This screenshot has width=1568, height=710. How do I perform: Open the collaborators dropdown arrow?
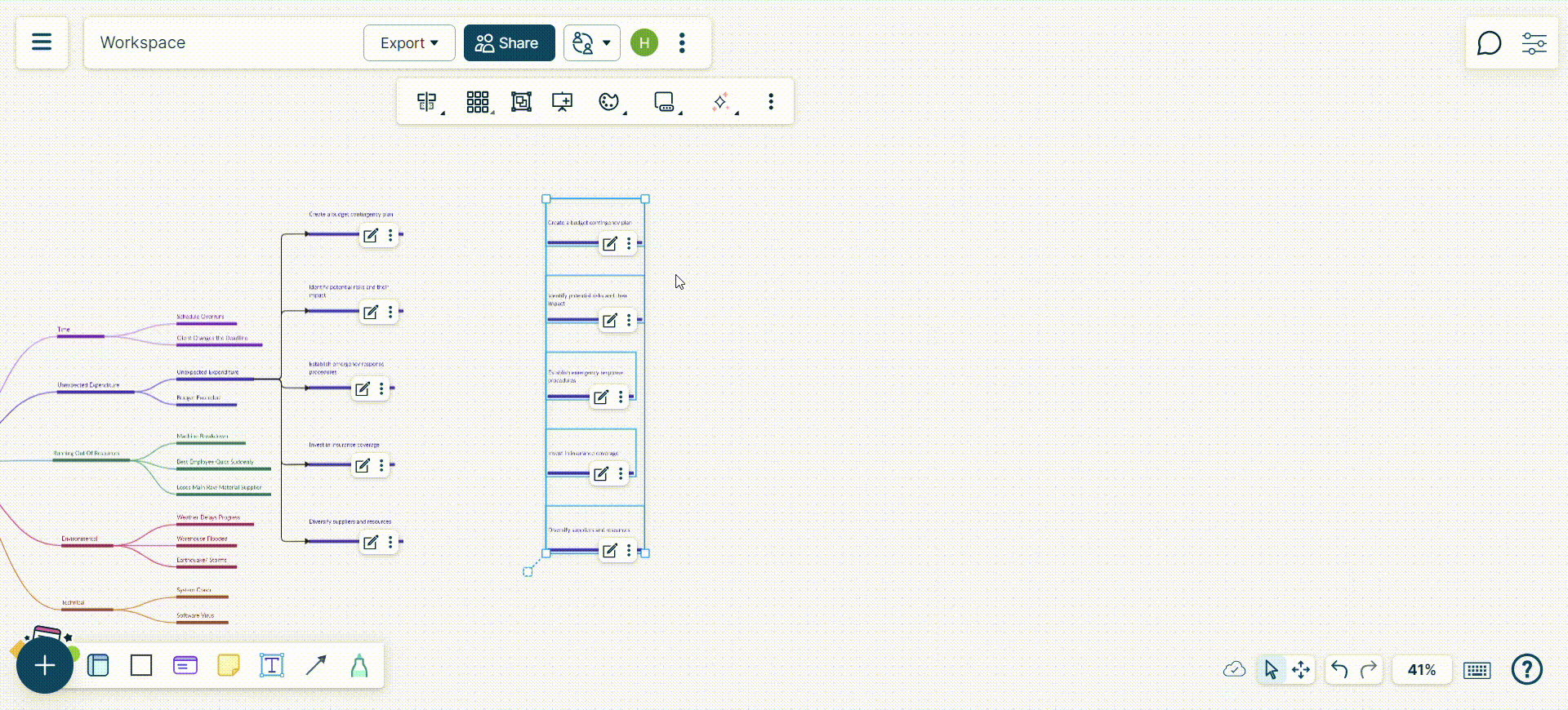(606, 43)
